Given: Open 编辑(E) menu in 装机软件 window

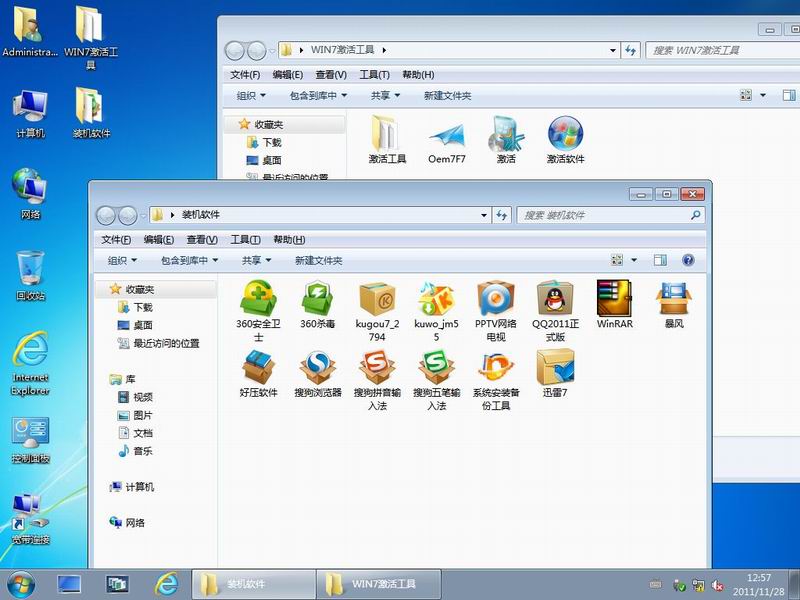Looking at the screenshot, I should 159,240.
